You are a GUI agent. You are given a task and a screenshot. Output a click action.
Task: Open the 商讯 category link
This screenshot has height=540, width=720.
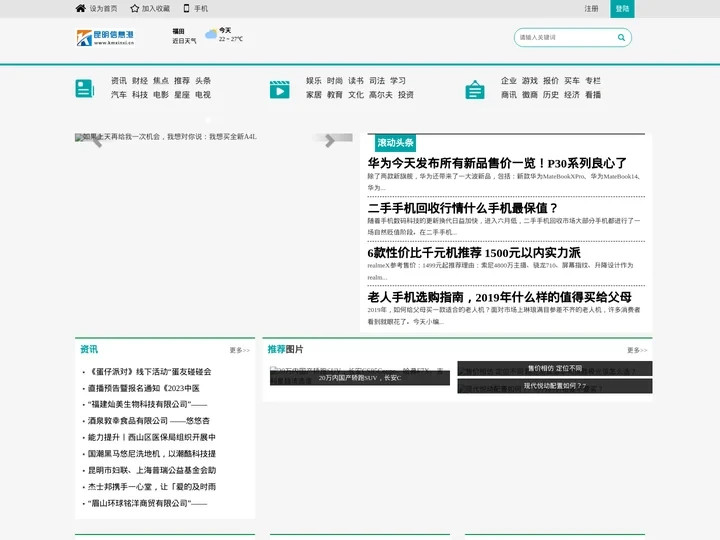(x=509, y=95)
